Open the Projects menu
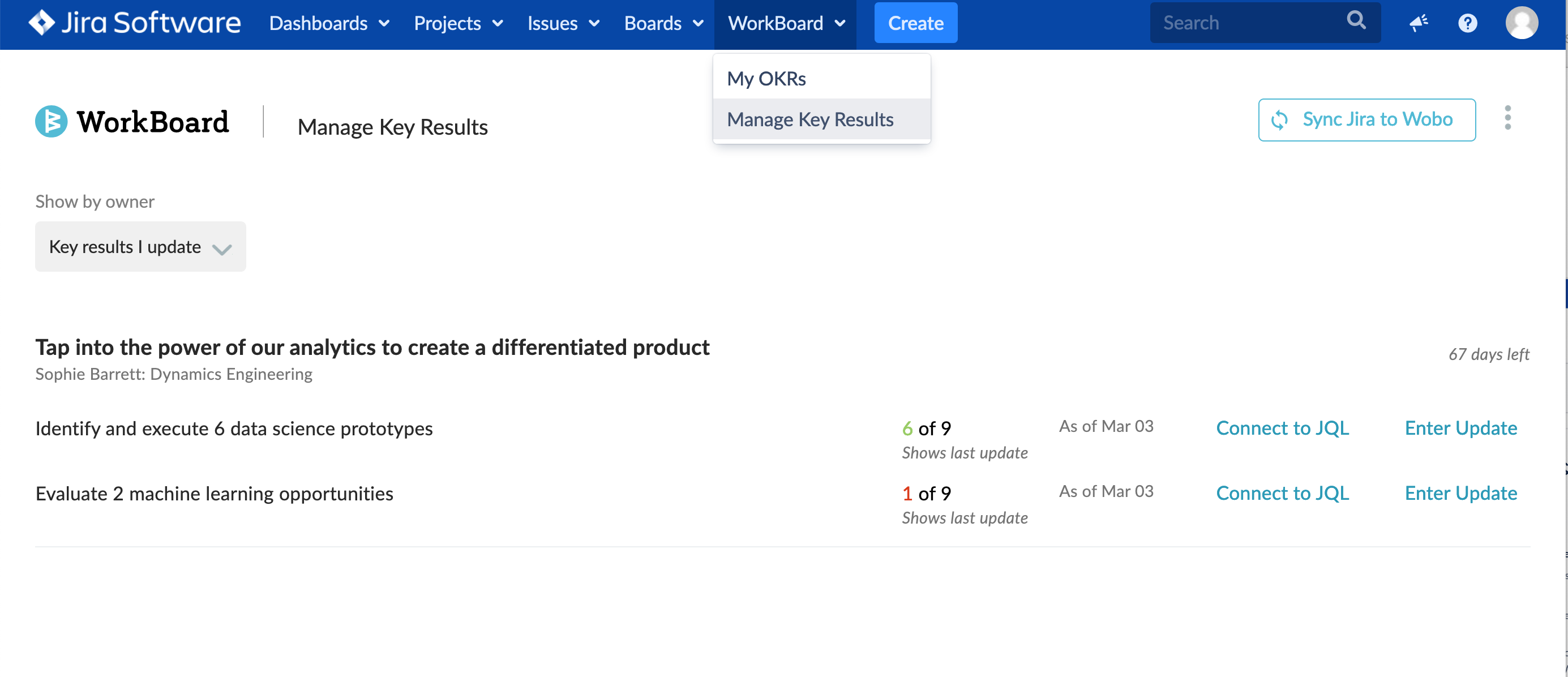1568x677 pixels. (459, 23)
